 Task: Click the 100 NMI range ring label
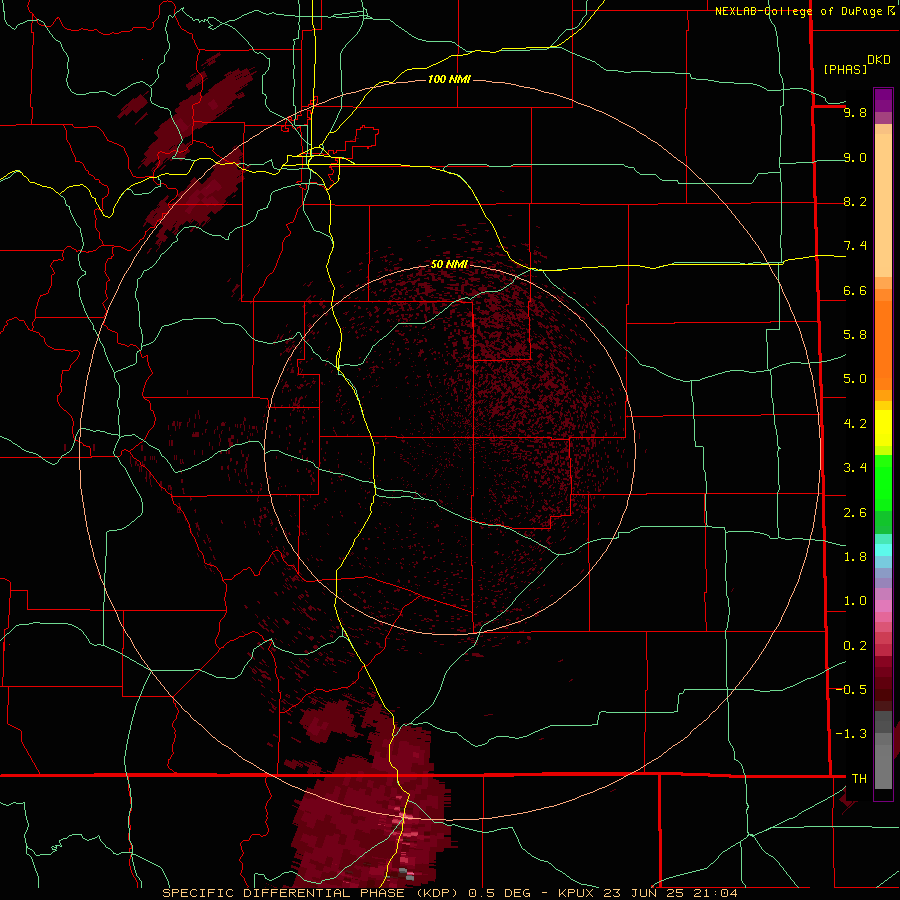pyautogui.click(x=449, y=79)
